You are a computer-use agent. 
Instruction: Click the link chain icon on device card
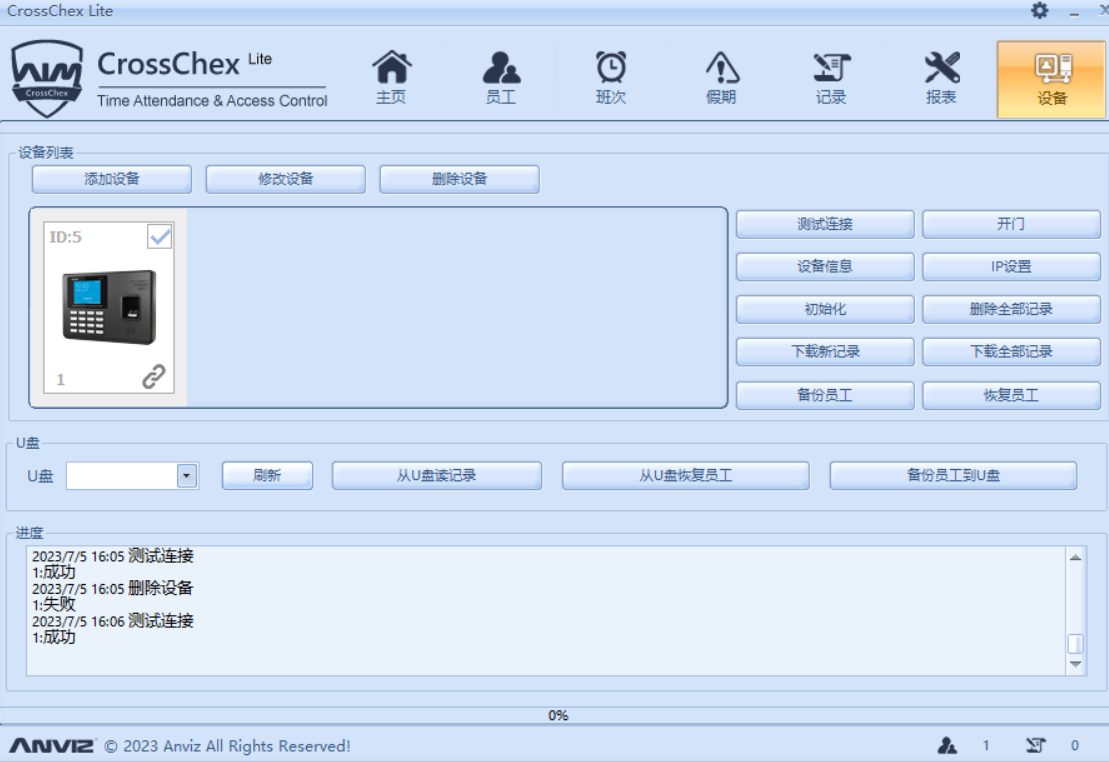click(153, 376)
